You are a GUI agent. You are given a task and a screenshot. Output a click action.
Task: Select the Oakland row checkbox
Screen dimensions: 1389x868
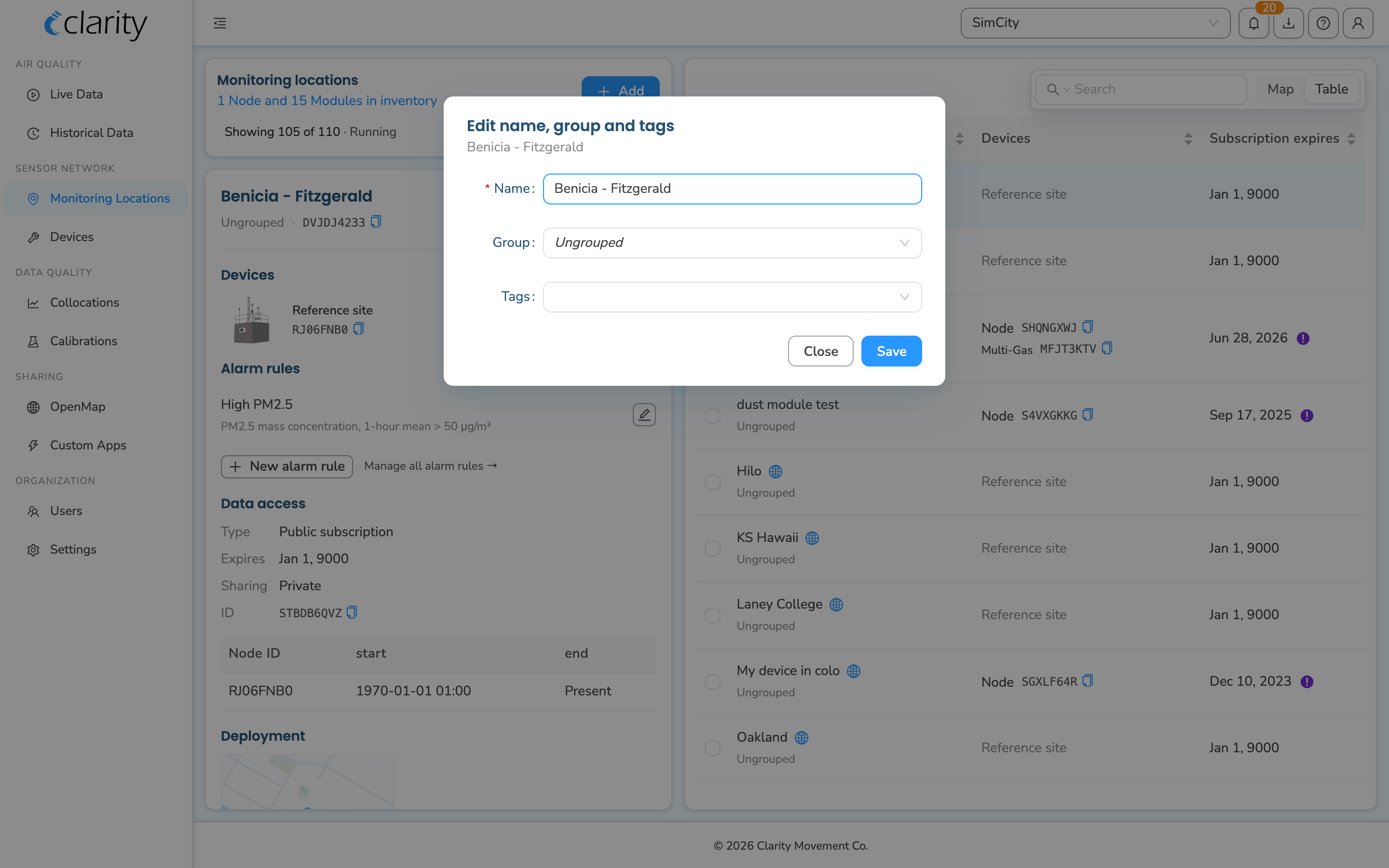tap(713, 748)
